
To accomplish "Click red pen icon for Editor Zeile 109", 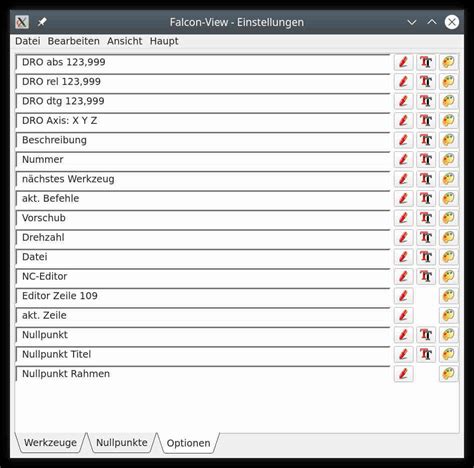I will click(x=403, y=296).
